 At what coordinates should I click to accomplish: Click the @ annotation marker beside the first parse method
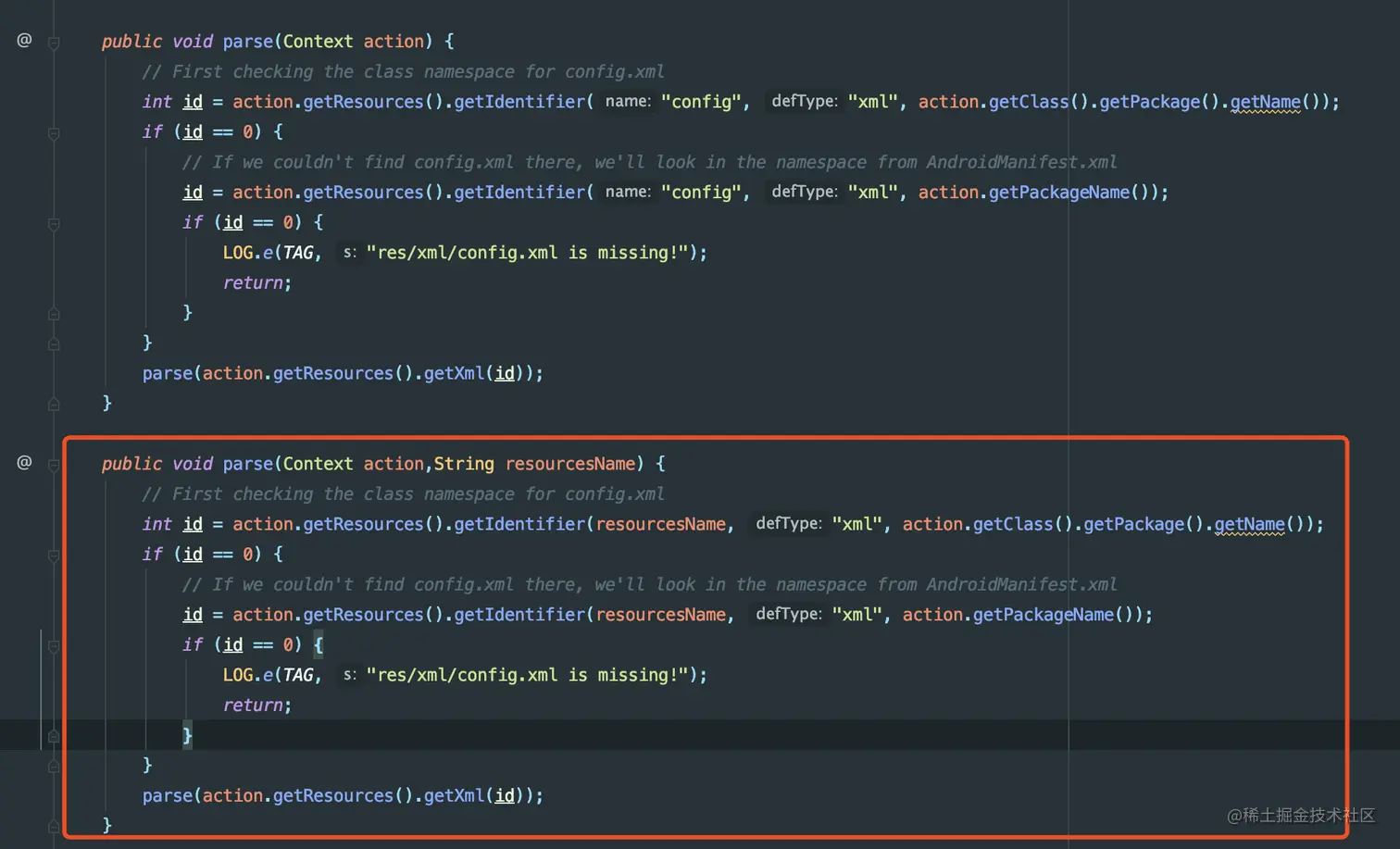(x=24, y=41)
